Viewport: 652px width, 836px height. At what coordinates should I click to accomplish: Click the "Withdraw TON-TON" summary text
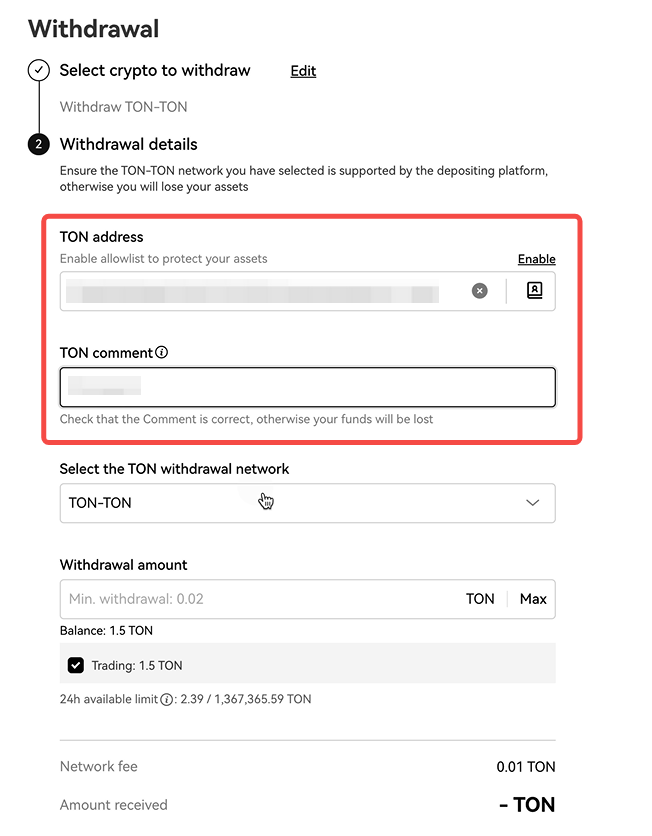(x=123, y=107)
